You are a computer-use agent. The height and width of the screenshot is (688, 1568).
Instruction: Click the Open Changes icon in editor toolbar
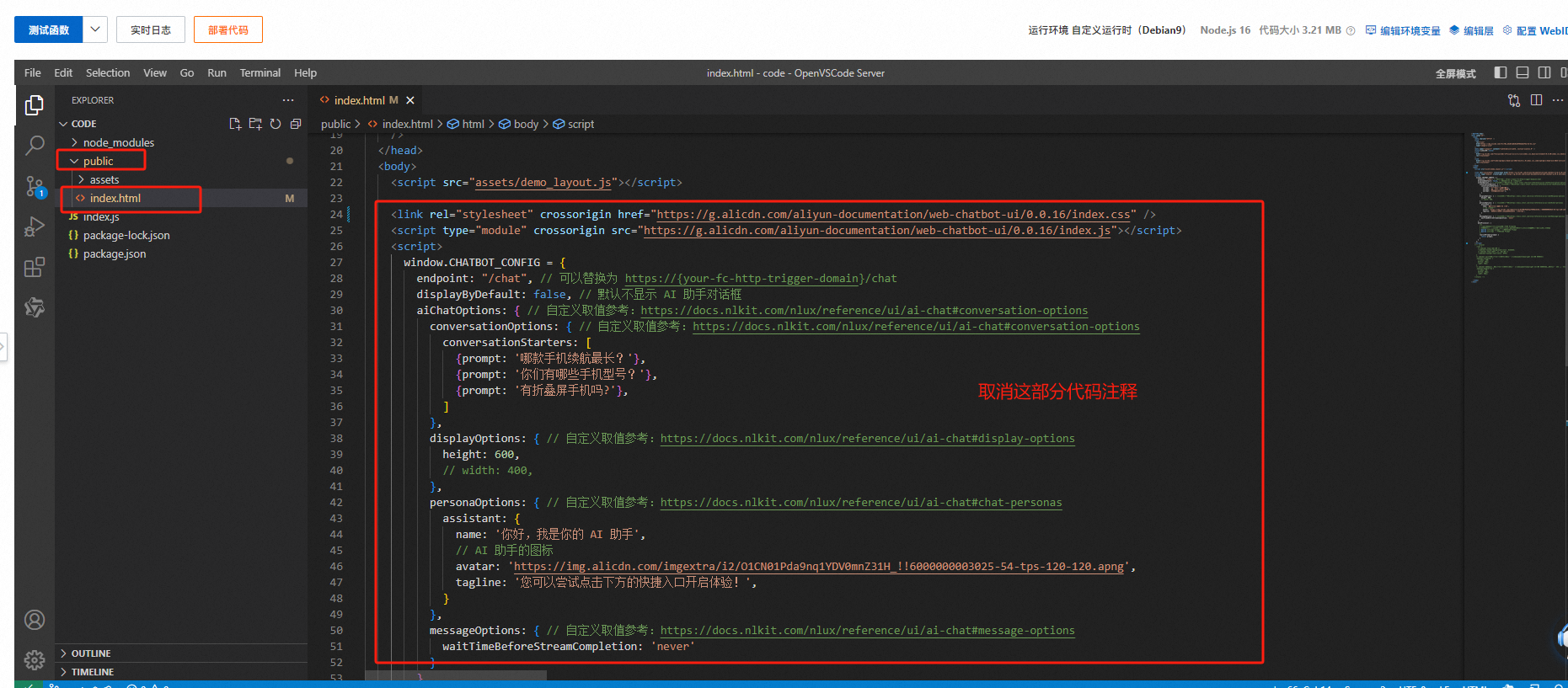point(1514,100)
